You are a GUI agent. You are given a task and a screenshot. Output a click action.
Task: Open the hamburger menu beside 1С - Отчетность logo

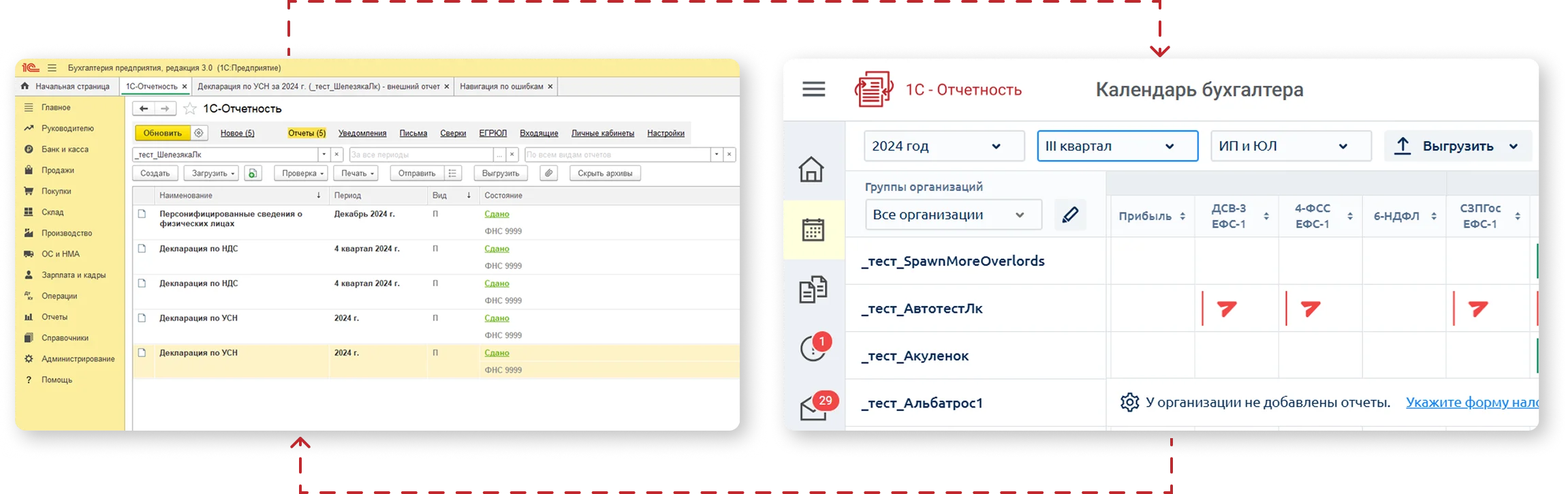pos(813,89)
